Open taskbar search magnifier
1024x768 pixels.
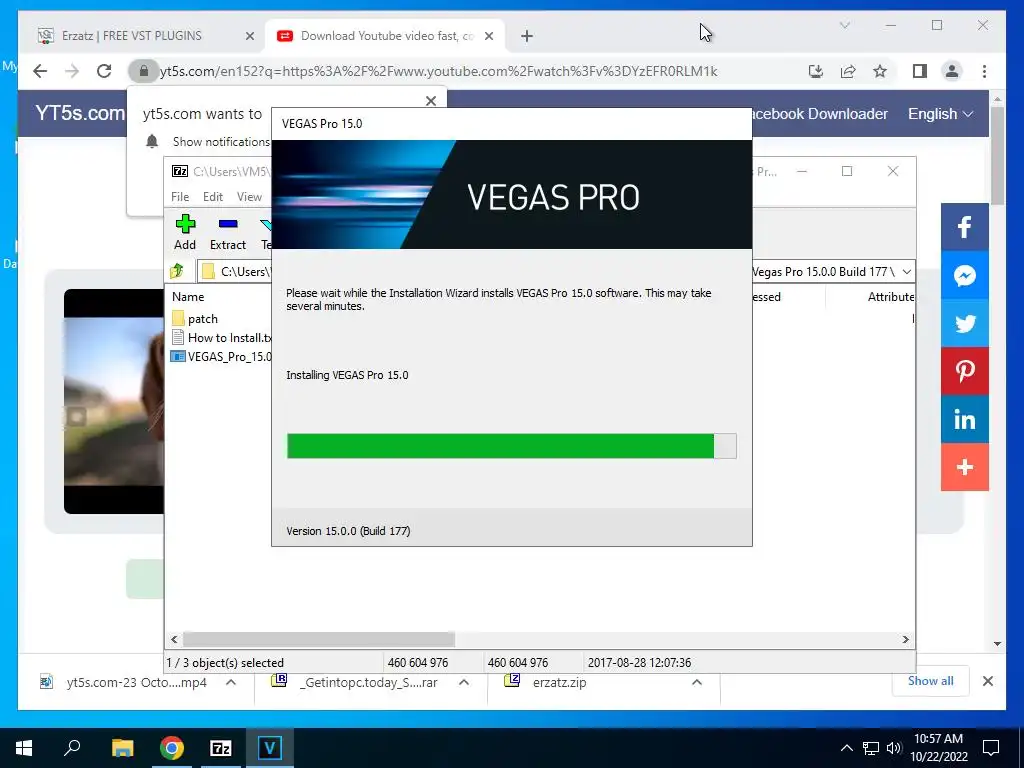[72, 748]
